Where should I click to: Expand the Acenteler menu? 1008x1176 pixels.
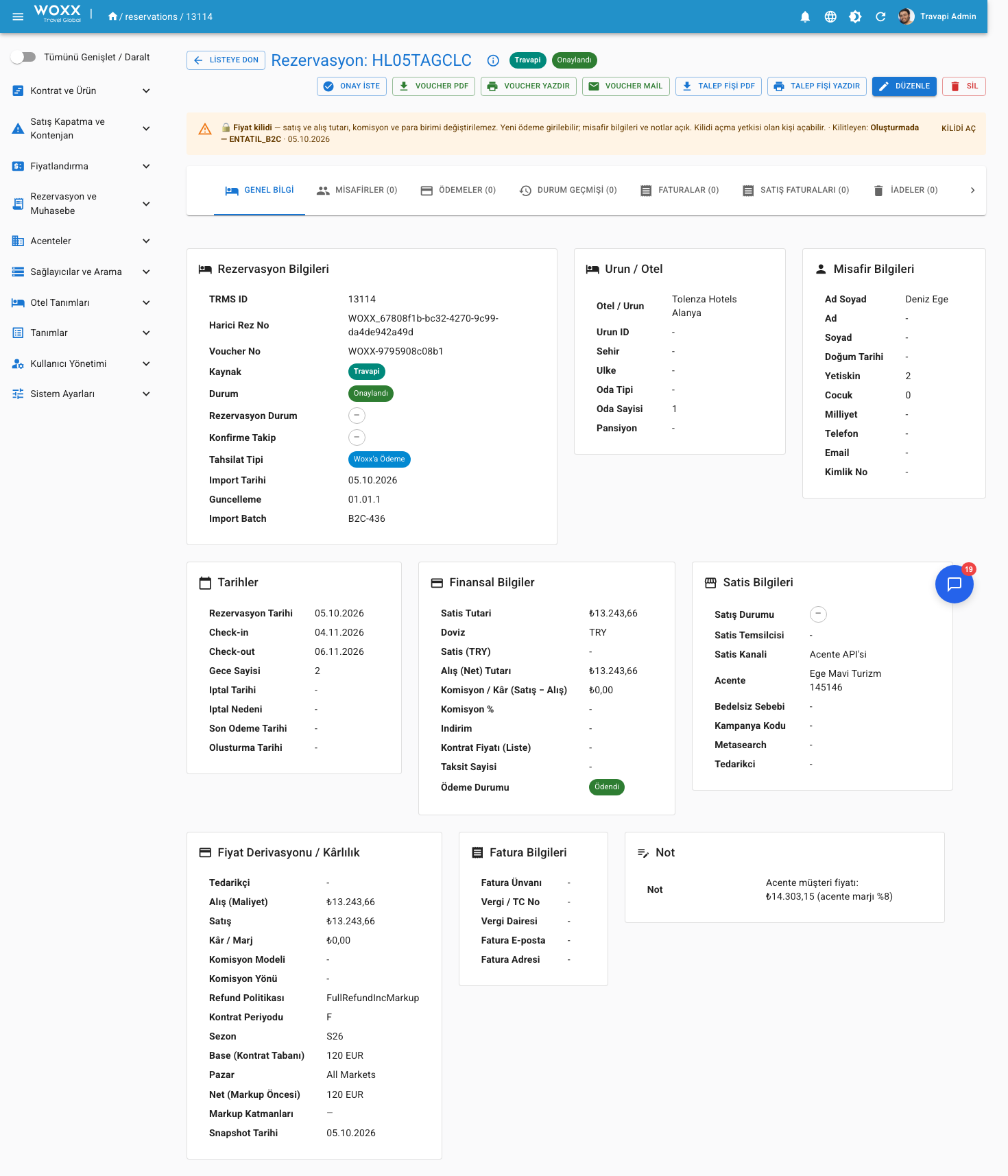pos(81,241)
